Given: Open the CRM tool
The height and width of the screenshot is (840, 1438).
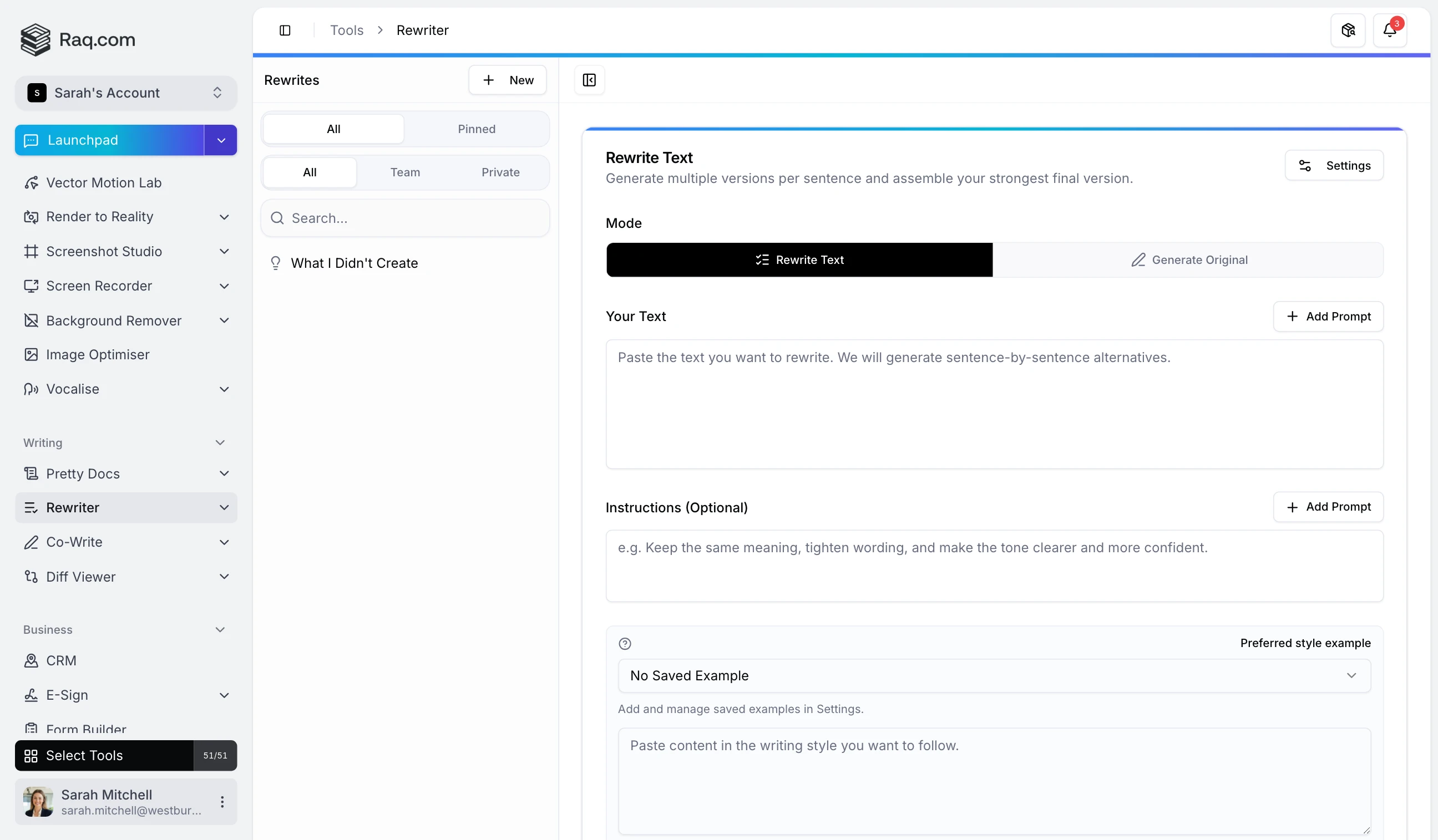Looking at the screenshot, I should [61, 660].
